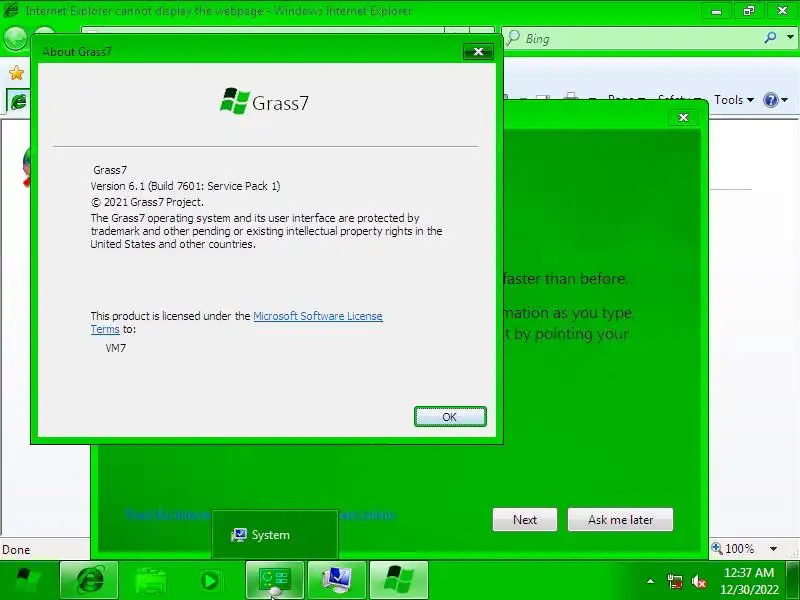Click the Show Desktop strip
The height and width of the screenshot is (600, 800).
click(793, 580)
